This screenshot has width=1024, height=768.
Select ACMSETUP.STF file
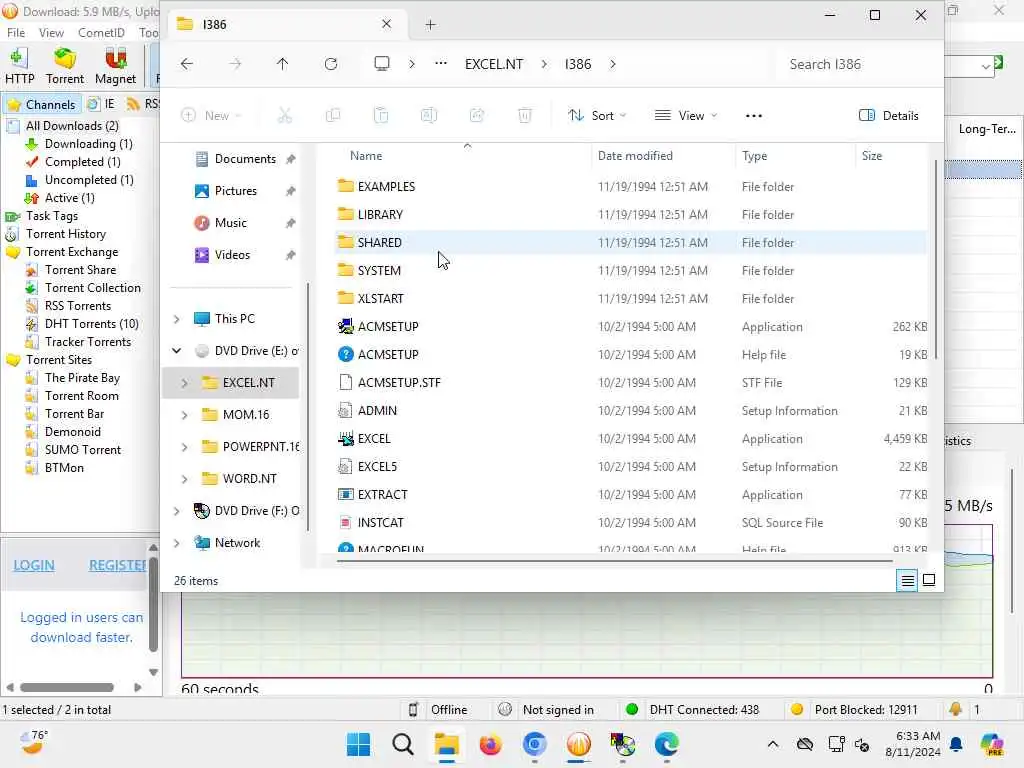pos(398,383)
